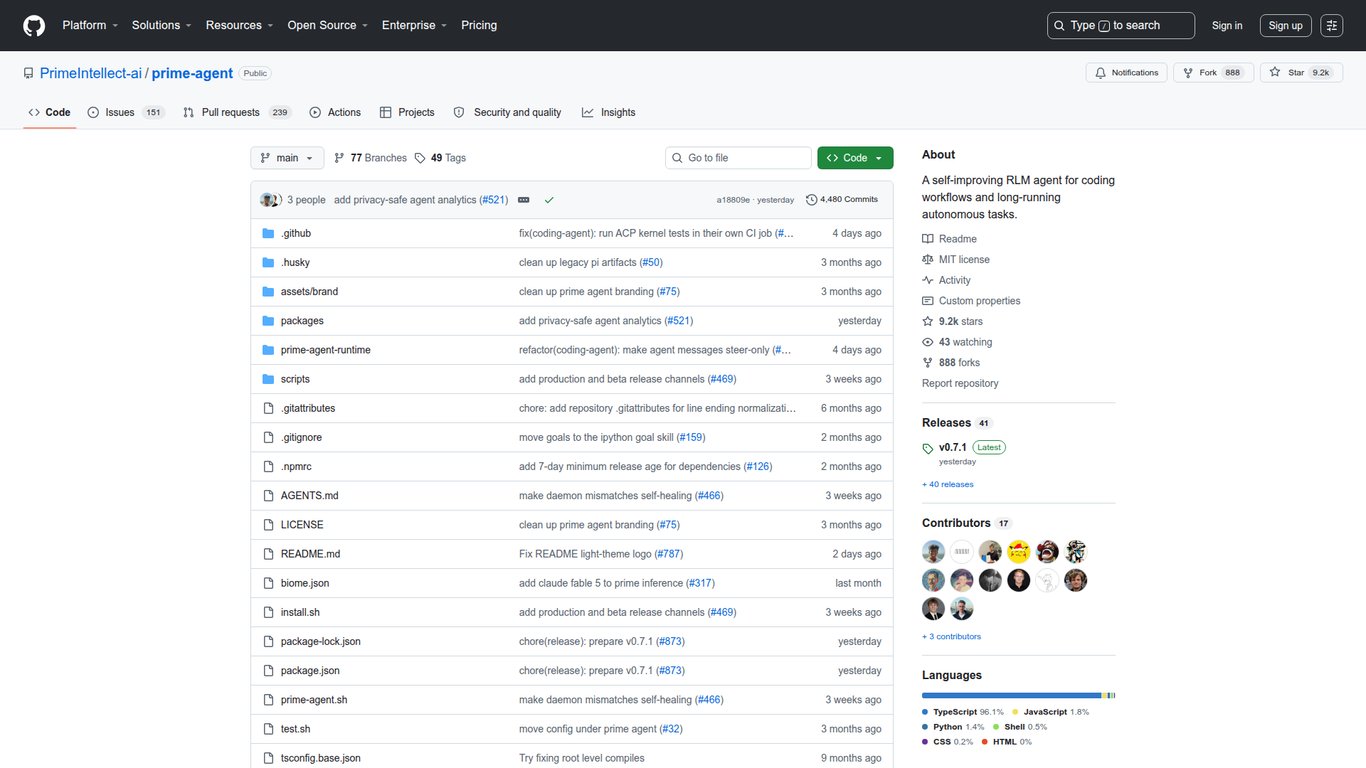Open the tsconfig.base.json file
The width and height of the screenshot is (1366, 768).
321,758
